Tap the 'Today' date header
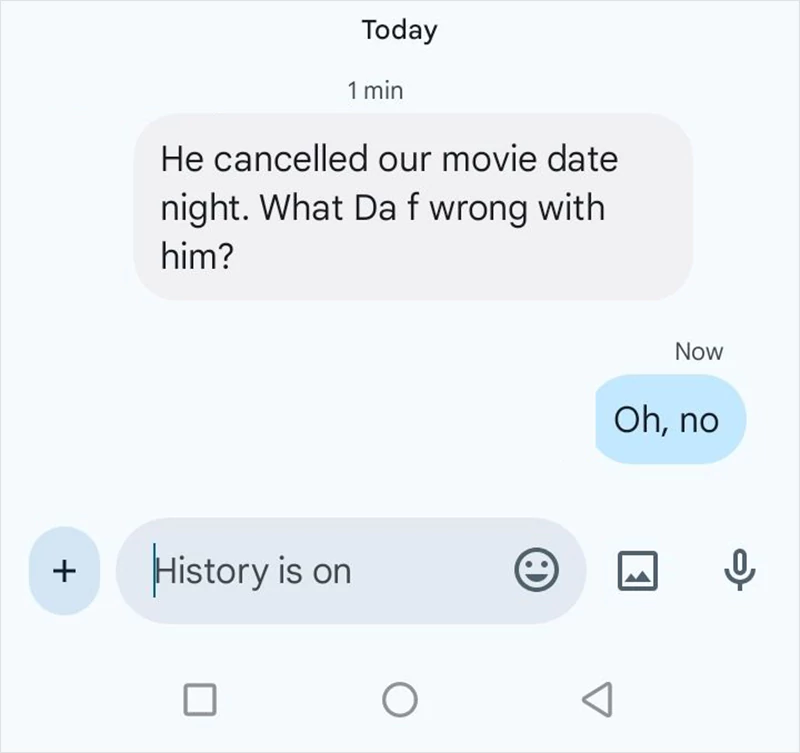Image resolution: width=800 pixels, height=753 pixels. click(398, 29)
